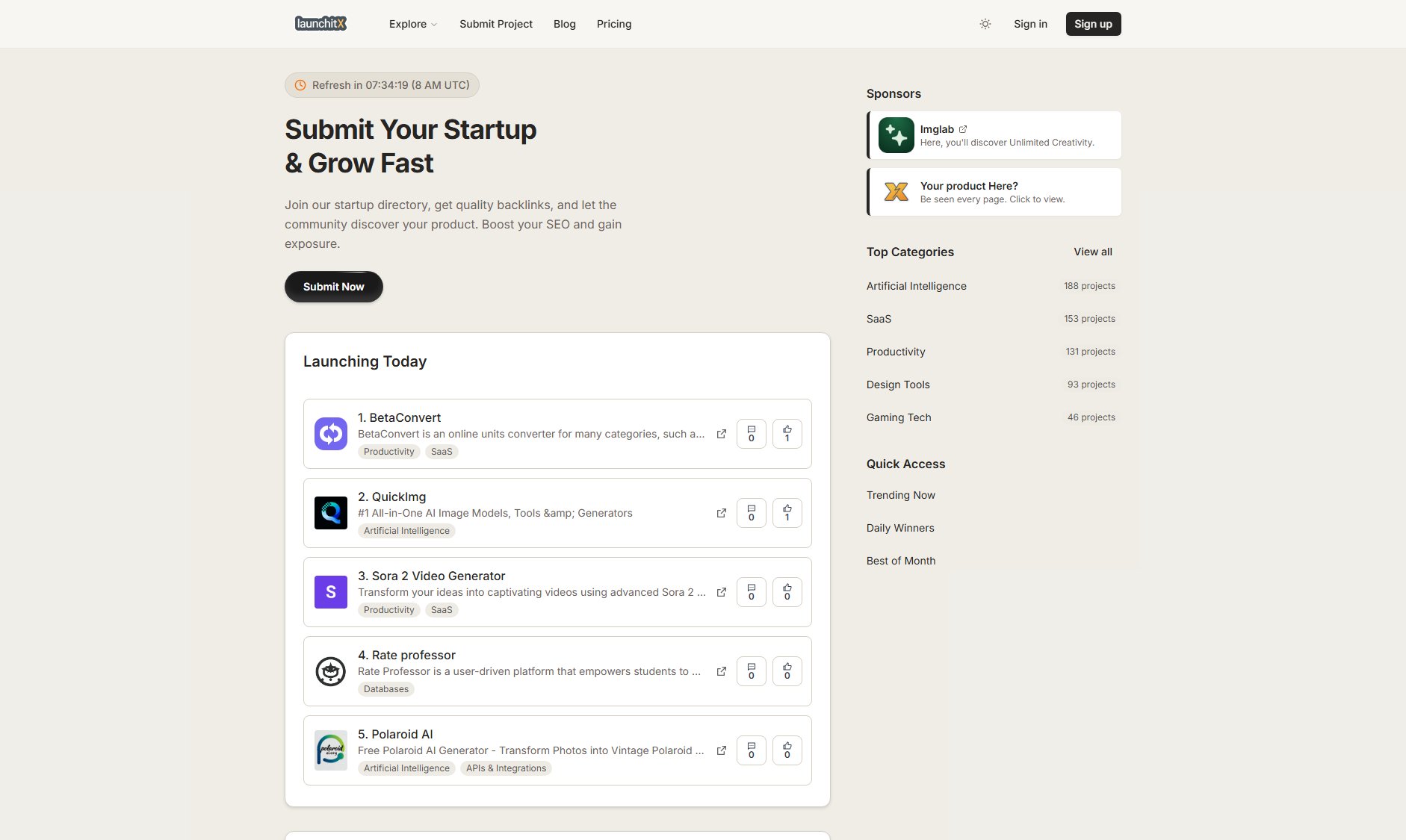Go to the Pricing page
The height and width of the screenshot is (840, 1406).
point(613,23)
